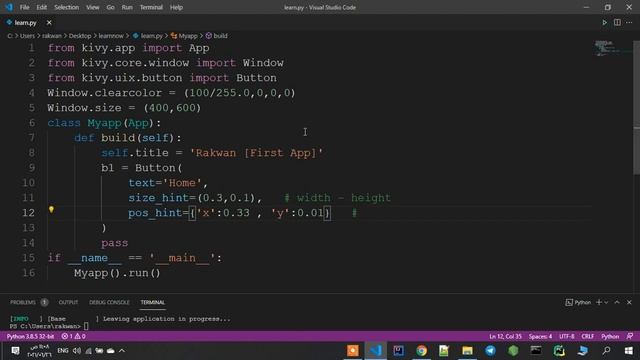Click the lightbulb quick-fix icon on line 12
This screenshot has height=360, width=640.
[x=51, y=209]
